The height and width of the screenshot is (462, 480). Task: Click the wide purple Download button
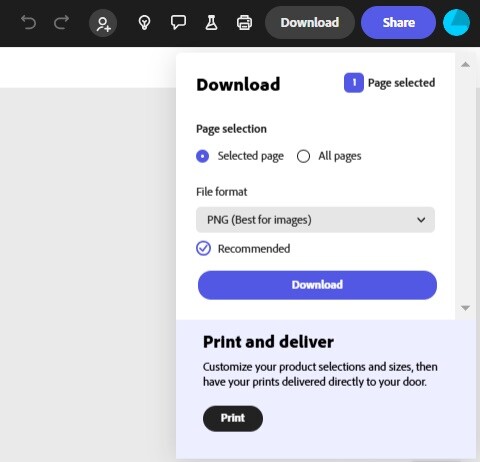click(317, 285)
